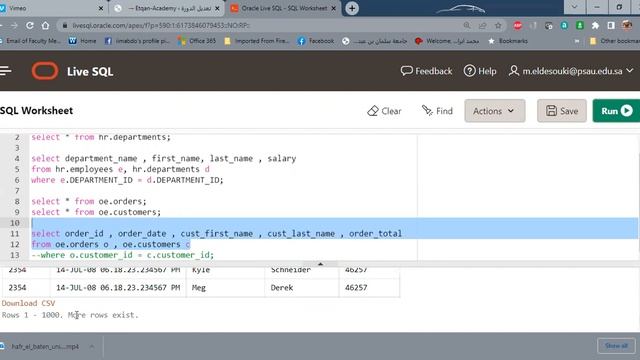Expand the m.eldesouki@psau.edu.sa account menu
Viewport: 640px width, 360px height.
tap(571, 71)
